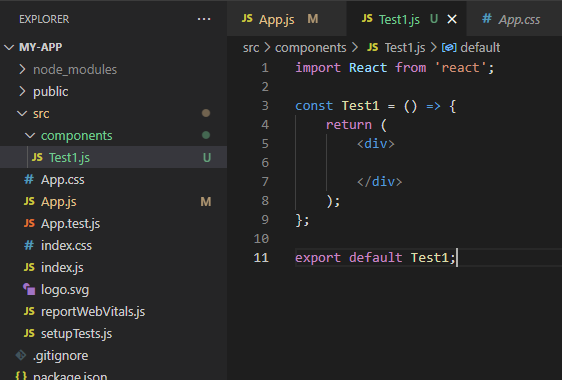The height and width of the screenshot is (380, 562).
Task: Open Test1.js in the explorer tree
Action: point(113,157)
